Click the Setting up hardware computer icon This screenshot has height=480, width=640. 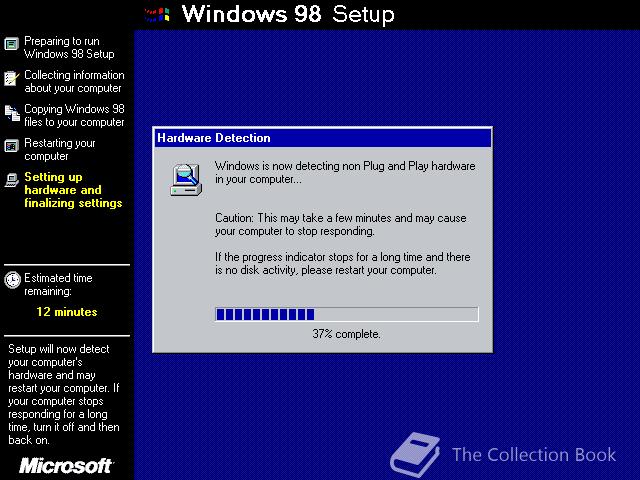(x=12, y=180)
